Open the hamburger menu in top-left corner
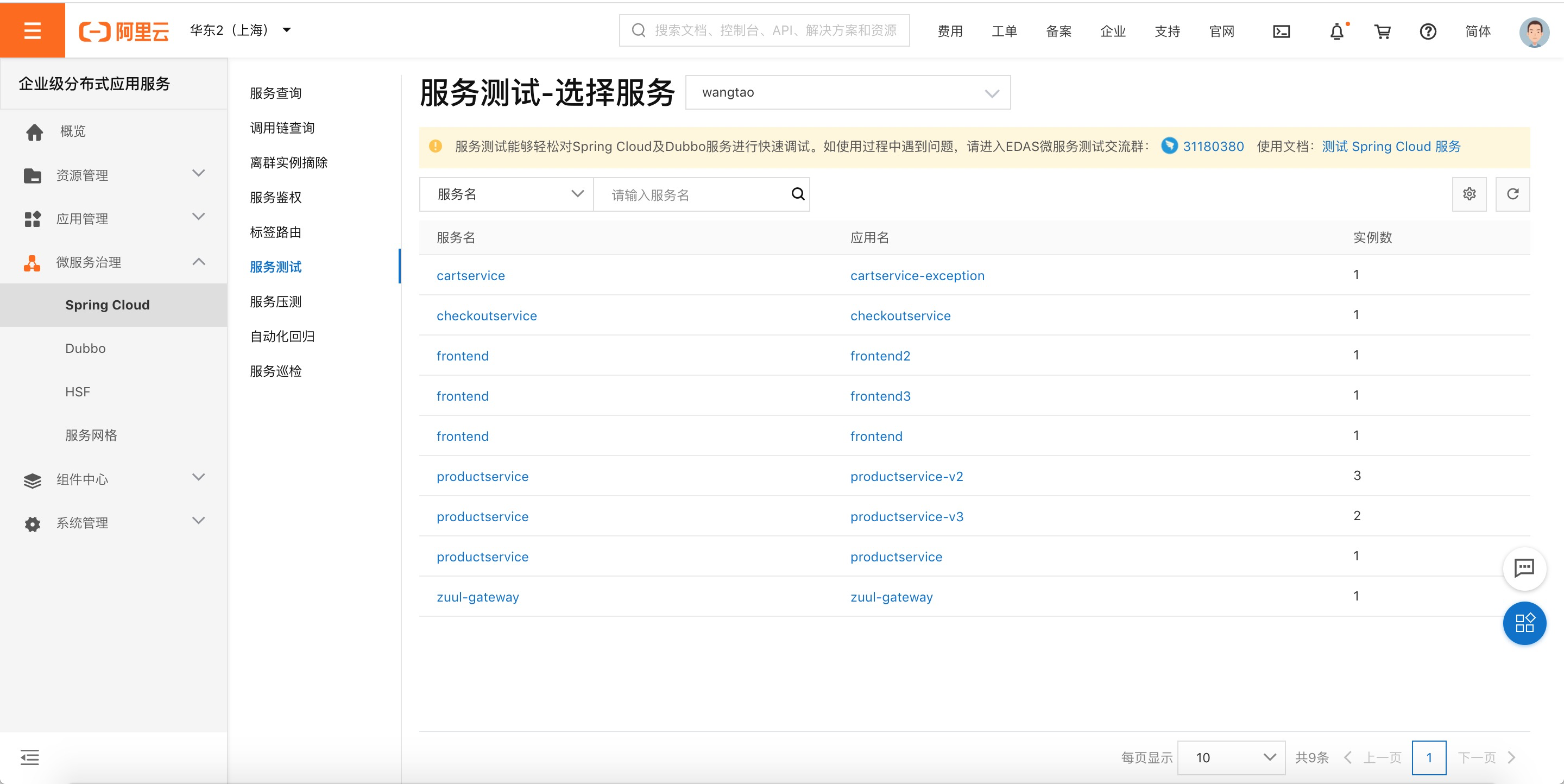Screen dimensions: 1564x784 [x=32, y=30]
